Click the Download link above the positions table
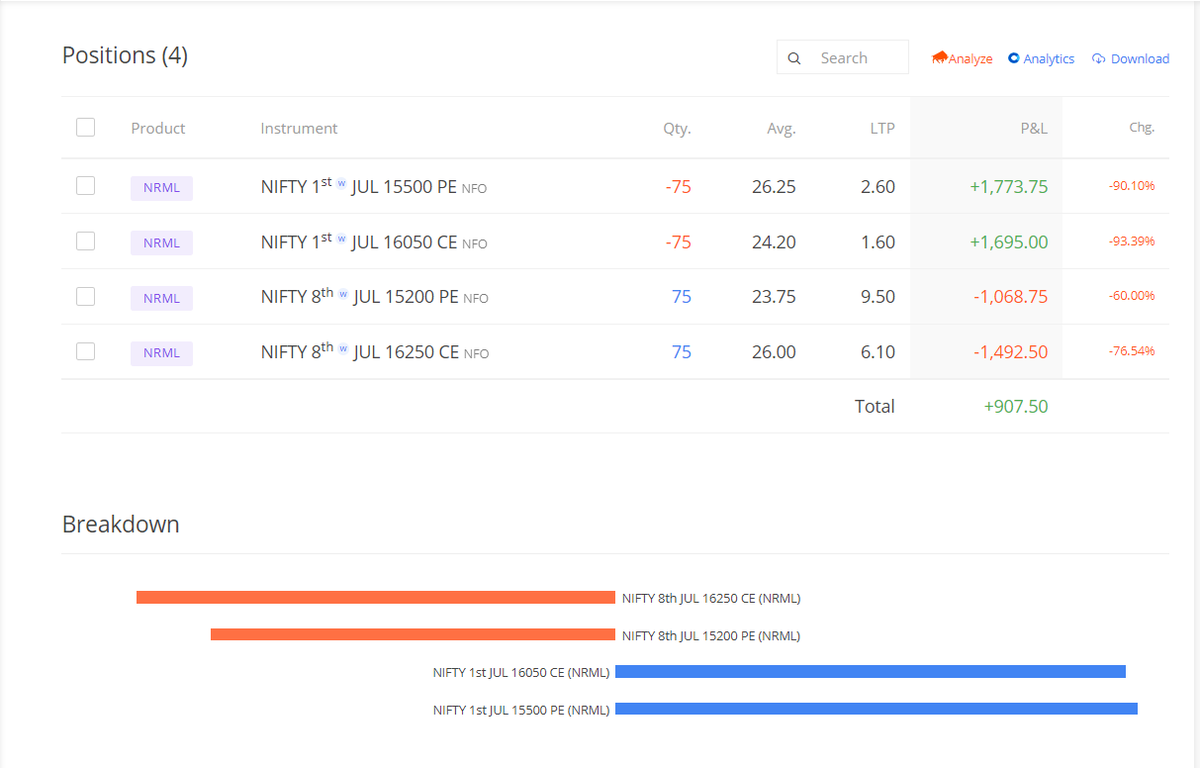Viewport: 1200px width, 768px height. pos(1138,58)
